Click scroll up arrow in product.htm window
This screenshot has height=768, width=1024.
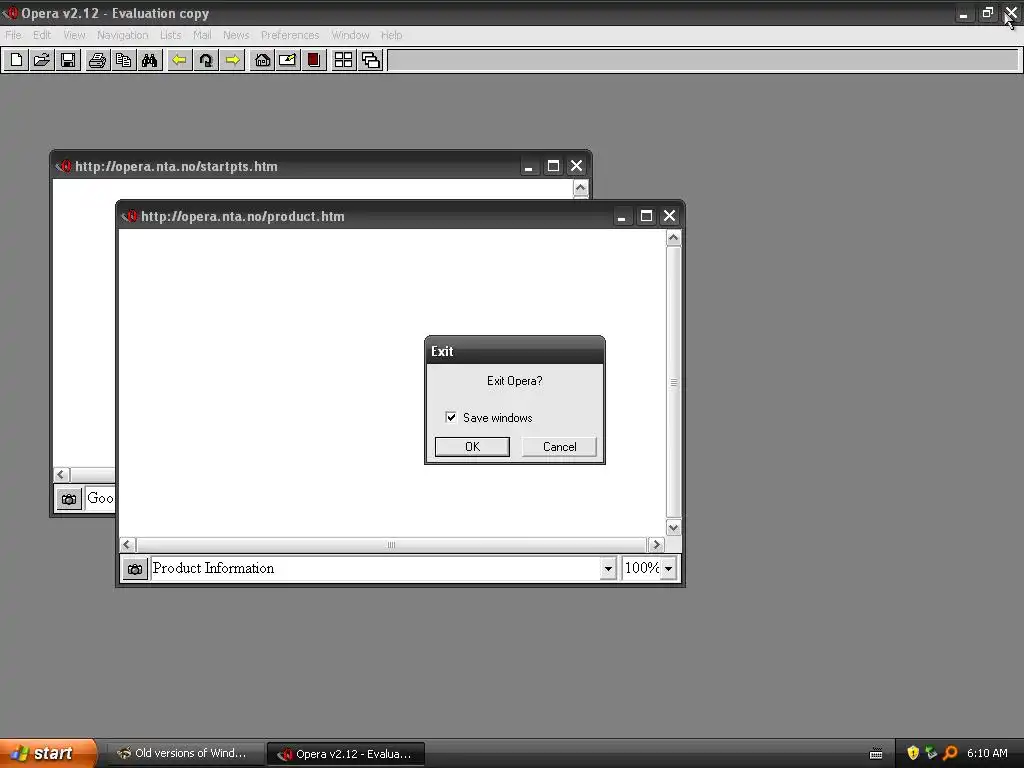pos(673,238)
